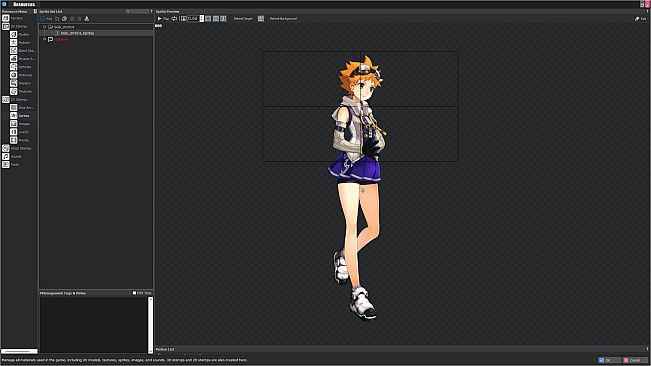Select Slice Animations in the resource menu
This screenshot has width=651, height=366.
coord(22,107)
